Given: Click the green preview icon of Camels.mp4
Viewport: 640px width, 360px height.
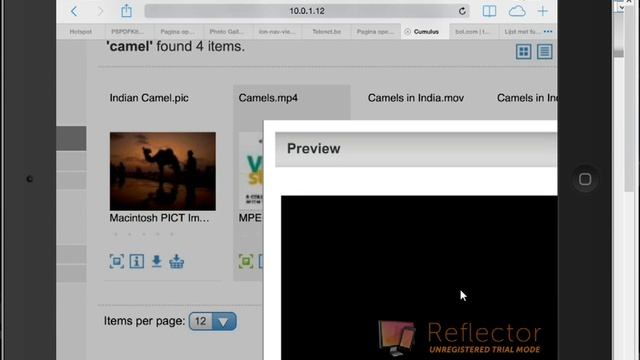Looking at the screenshot, I should tap(246, 261).
